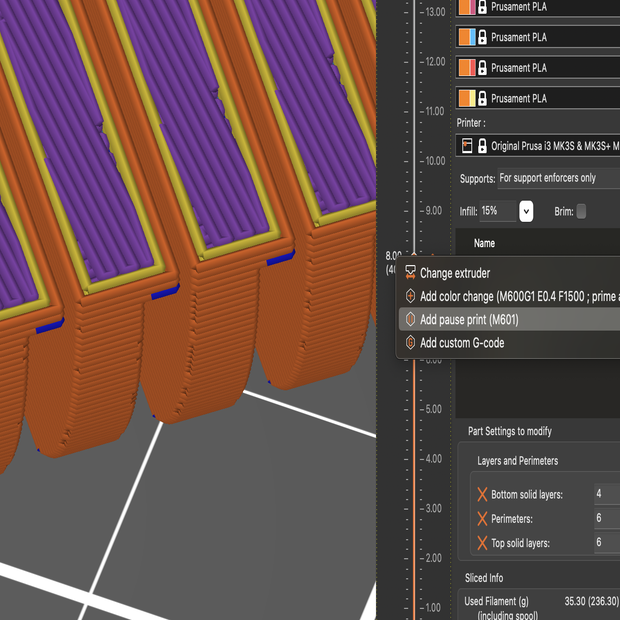The width and height of the screenshot is (620, 620).
Task: Remove the Bottom solid layers override
Action: click(x=482, y=495)
